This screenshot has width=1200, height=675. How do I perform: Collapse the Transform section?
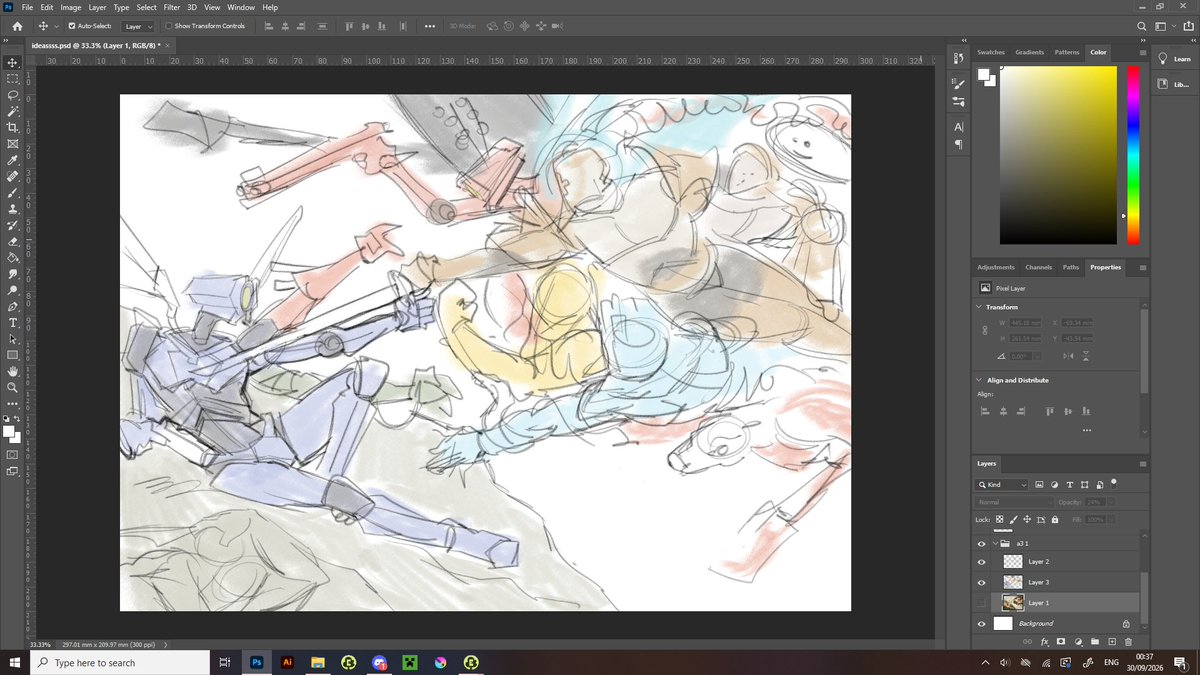click(979, 307)
